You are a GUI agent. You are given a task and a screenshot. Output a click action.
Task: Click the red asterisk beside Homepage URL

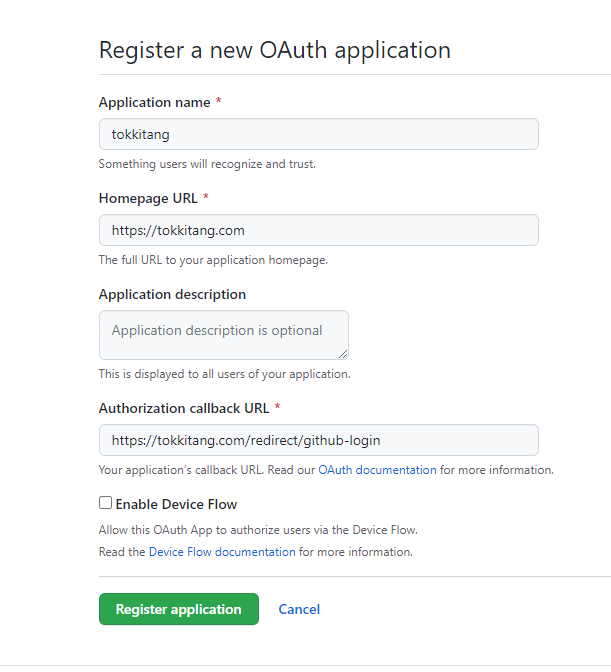click(x=206, y=199)
